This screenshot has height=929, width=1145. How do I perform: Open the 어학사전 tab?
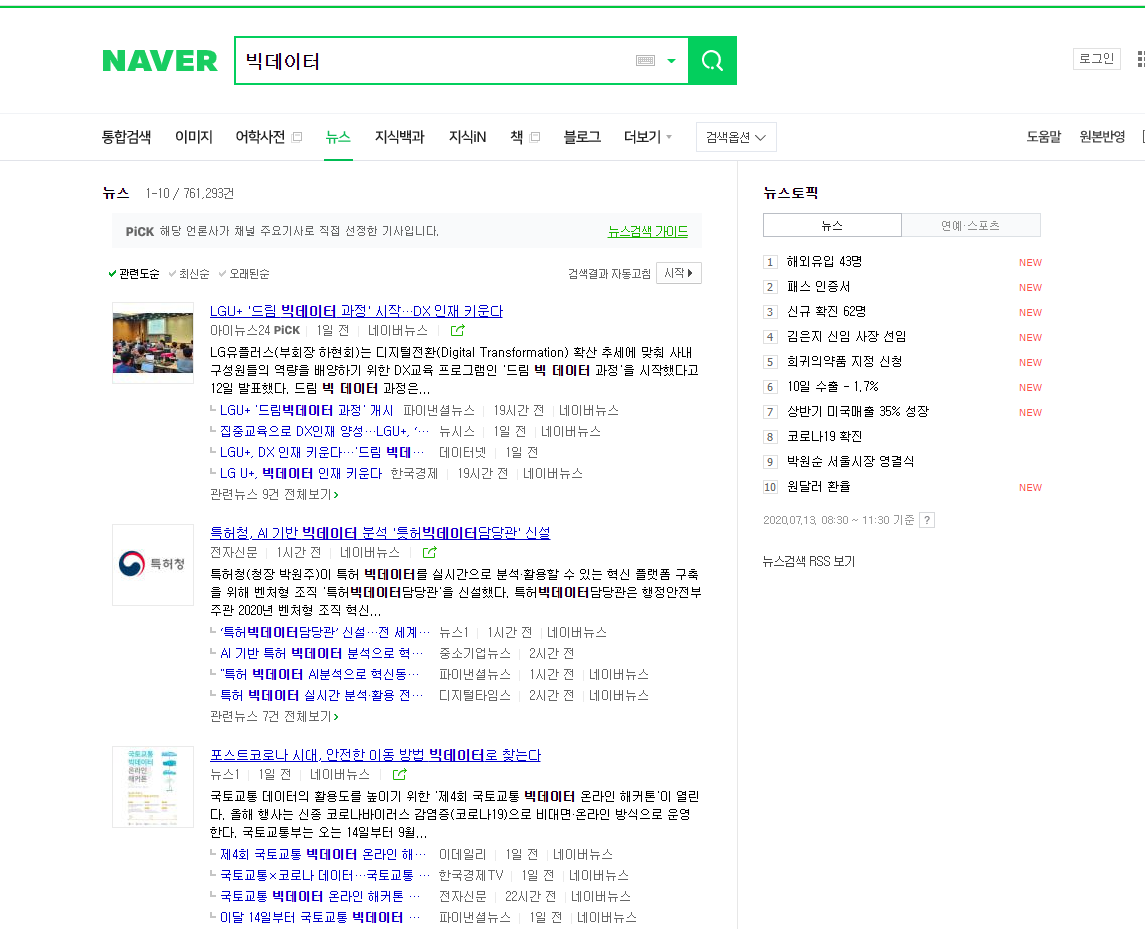(260, 137)
